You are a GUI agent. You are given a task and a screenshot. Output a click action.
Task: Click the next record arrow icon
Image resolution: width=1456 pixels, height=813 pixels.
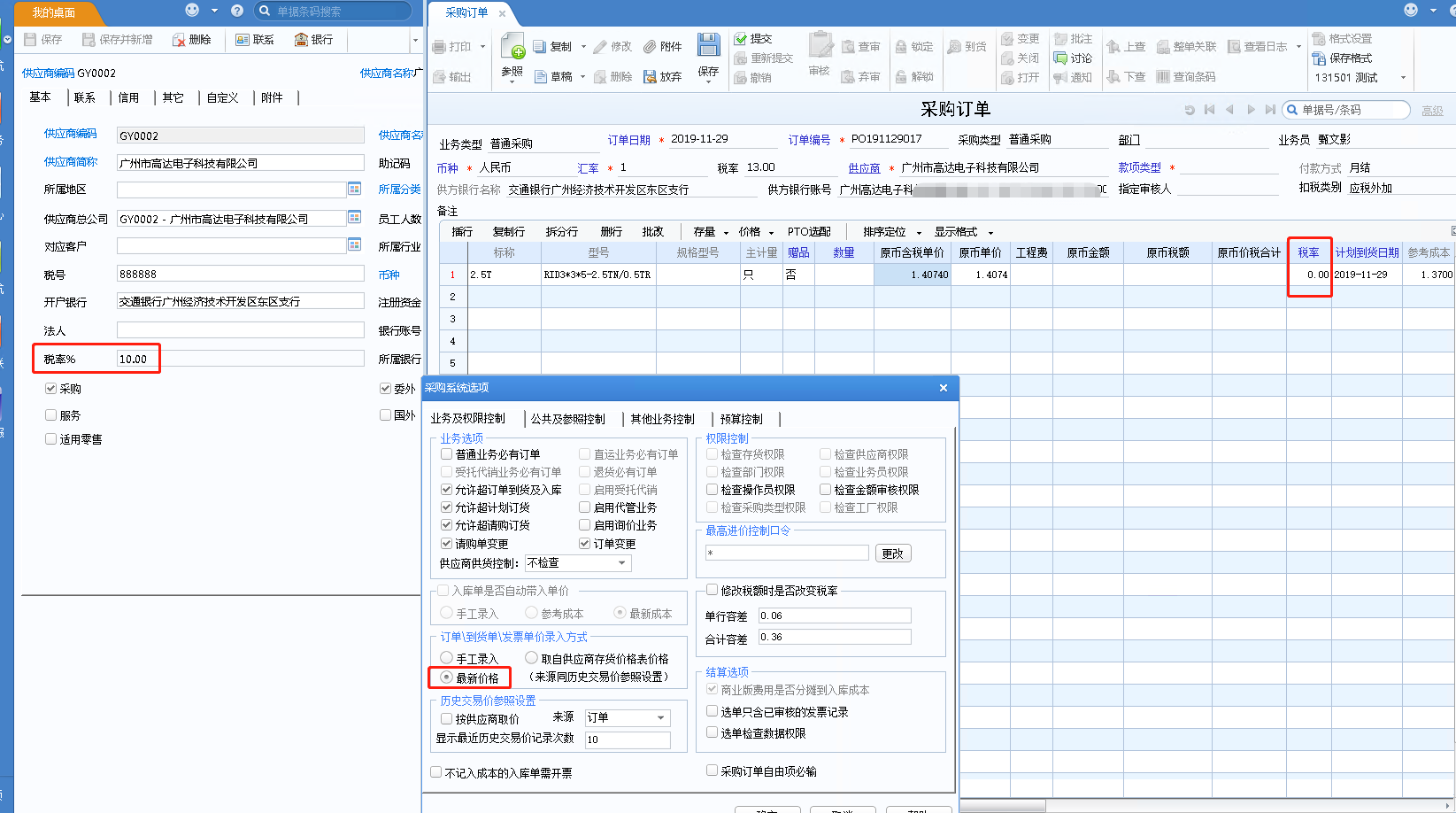[1251, 110]
